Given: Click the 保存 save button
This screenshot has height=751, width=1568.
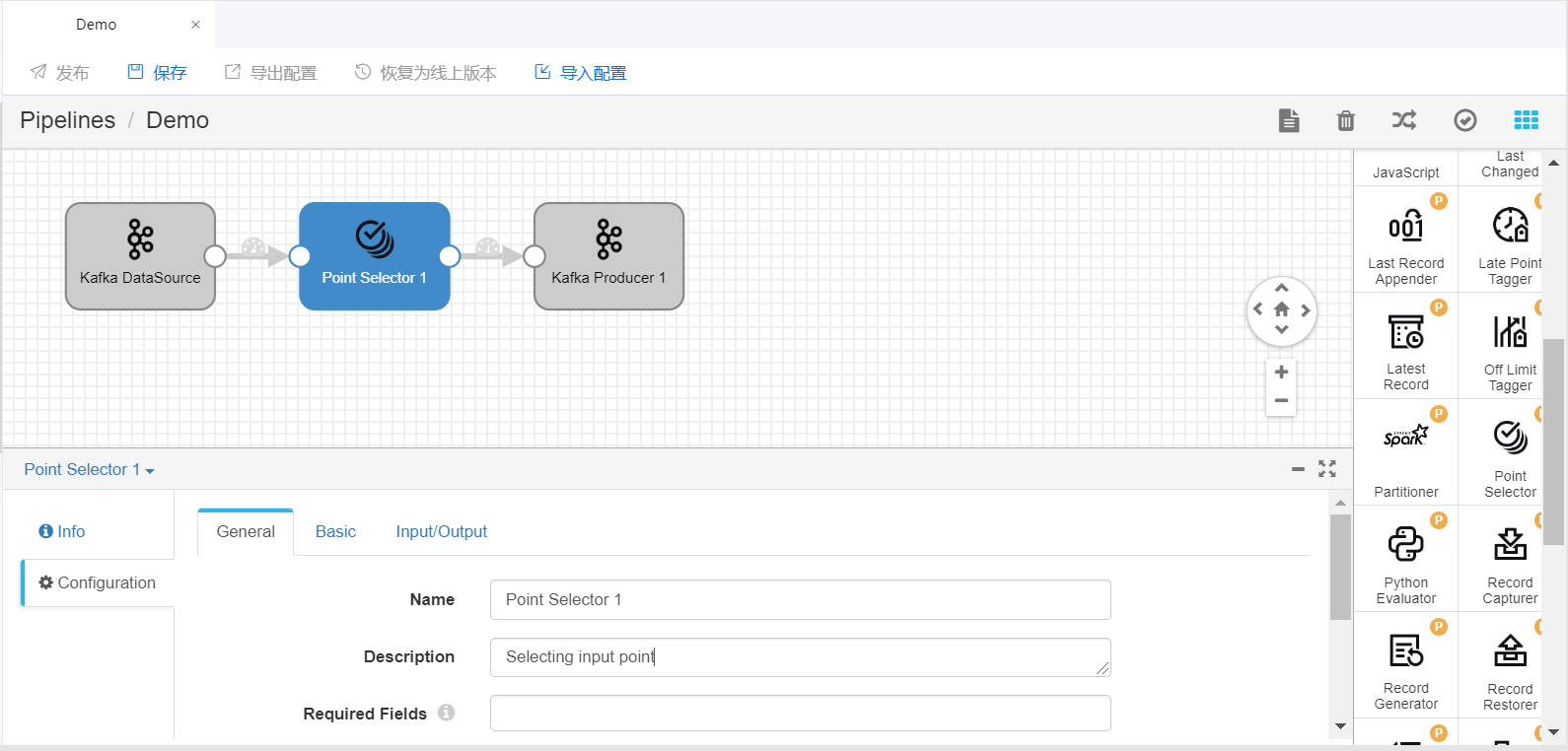Looking at the screenshot, I should [157, 73].
